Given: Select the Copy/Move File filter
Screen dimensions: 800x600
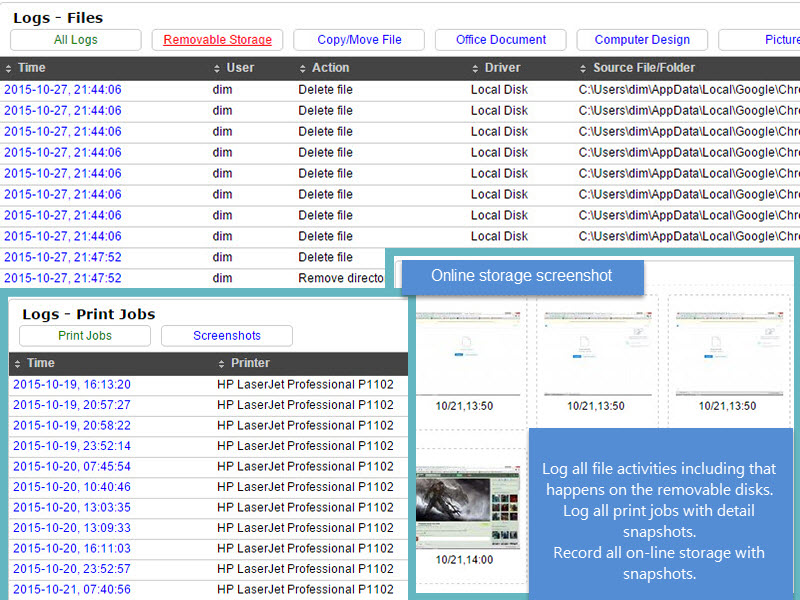Looking at the screenshot, I should click(359, 40).
